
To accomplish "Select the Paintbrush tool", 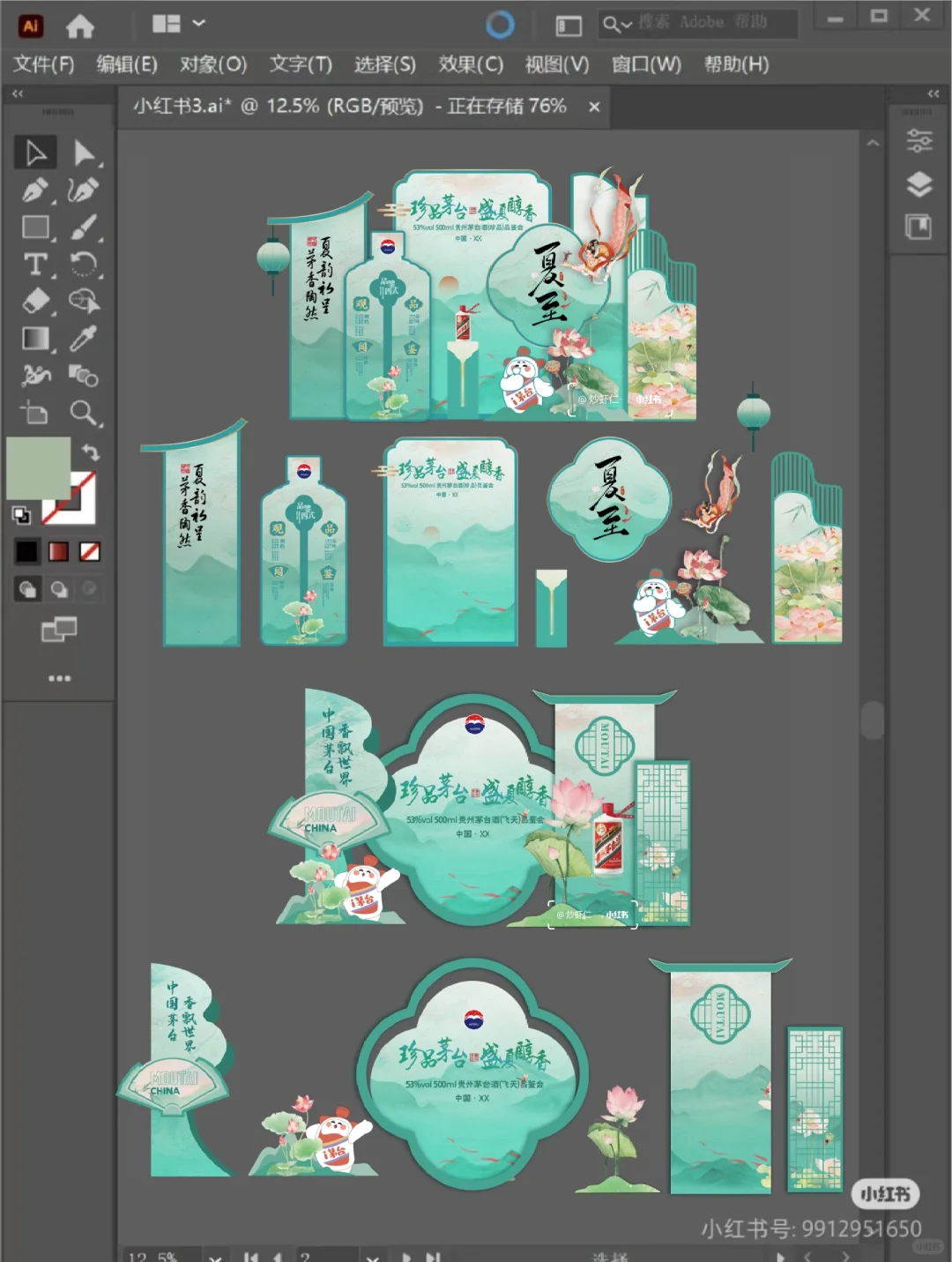I will [x=84, y=228].
